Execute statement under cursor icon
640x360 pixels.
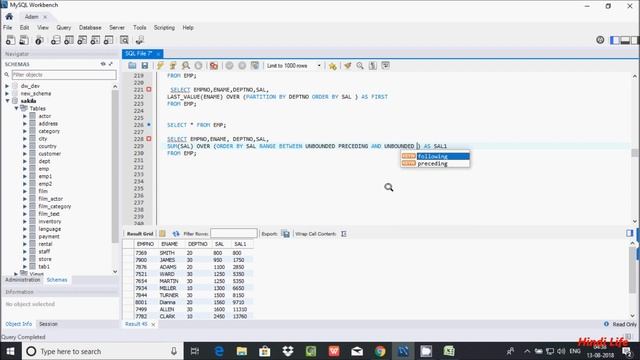pyautogui.click(x=173, y=65)
